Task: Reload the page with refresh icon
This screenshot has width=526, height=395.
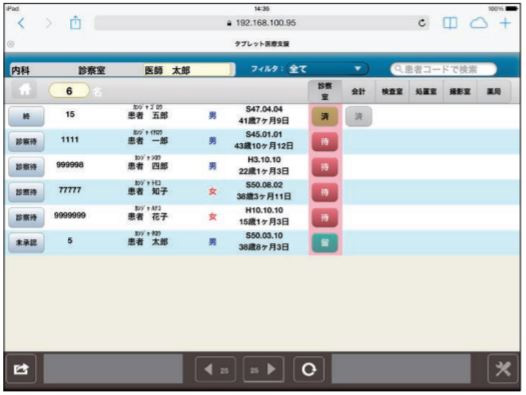Action: click(422, 23)
